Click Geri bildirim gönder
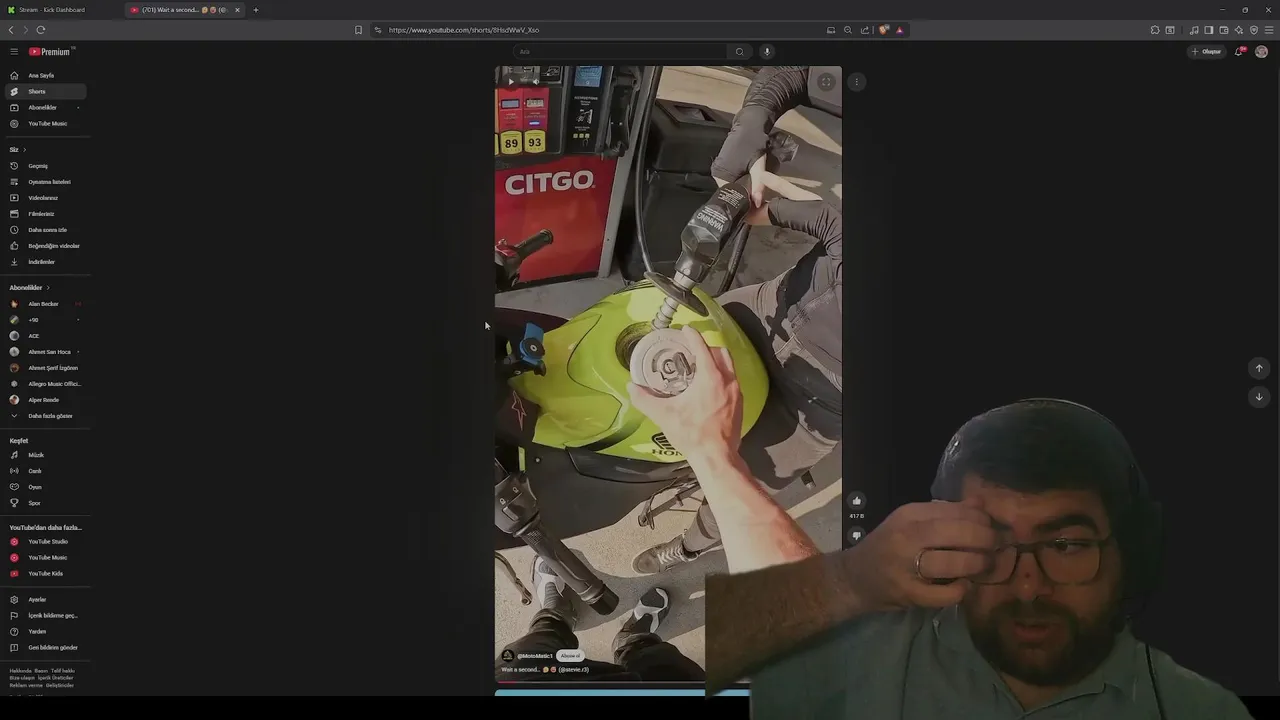1280x720 pixels. pyautogui.click(x=45, y=647)
